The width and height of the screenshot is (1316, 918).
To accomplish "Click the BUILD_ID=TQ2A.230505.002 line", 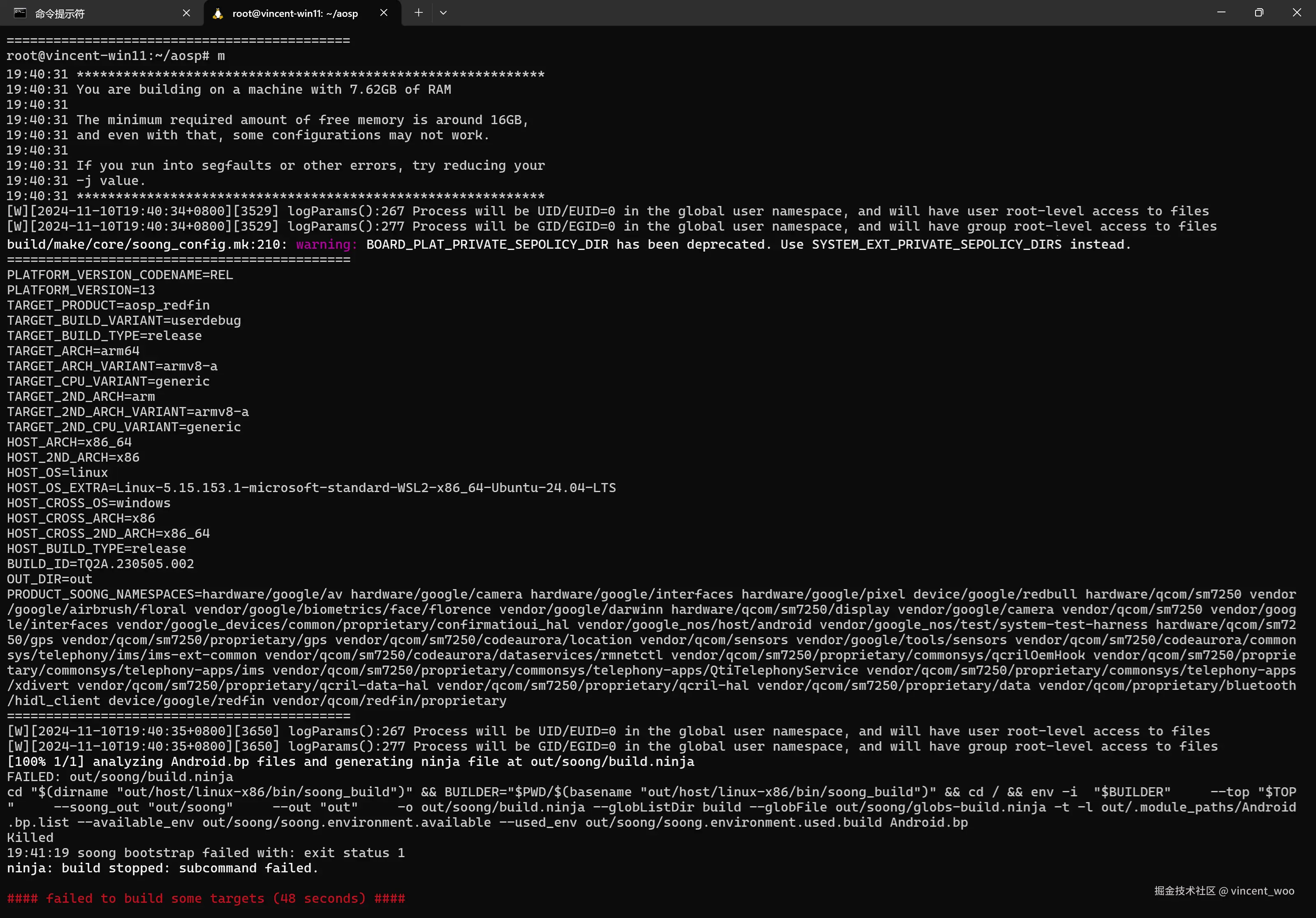I will point(100,564).
